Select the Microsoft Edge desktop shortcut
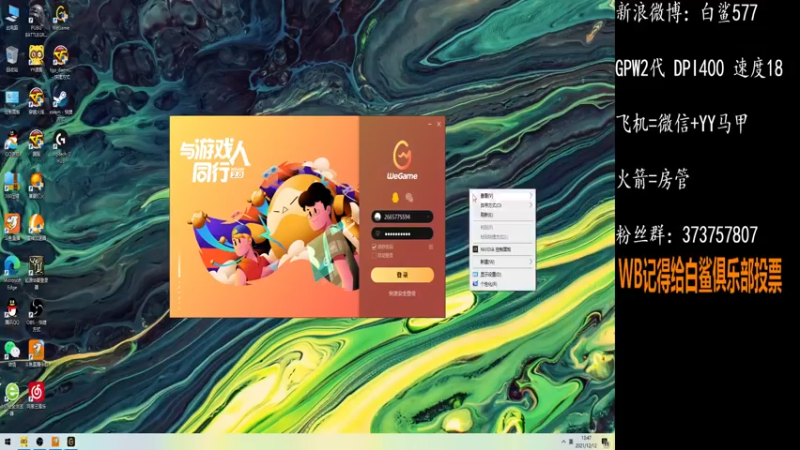Screen dimensions: 800x450 tap(12, 270)
